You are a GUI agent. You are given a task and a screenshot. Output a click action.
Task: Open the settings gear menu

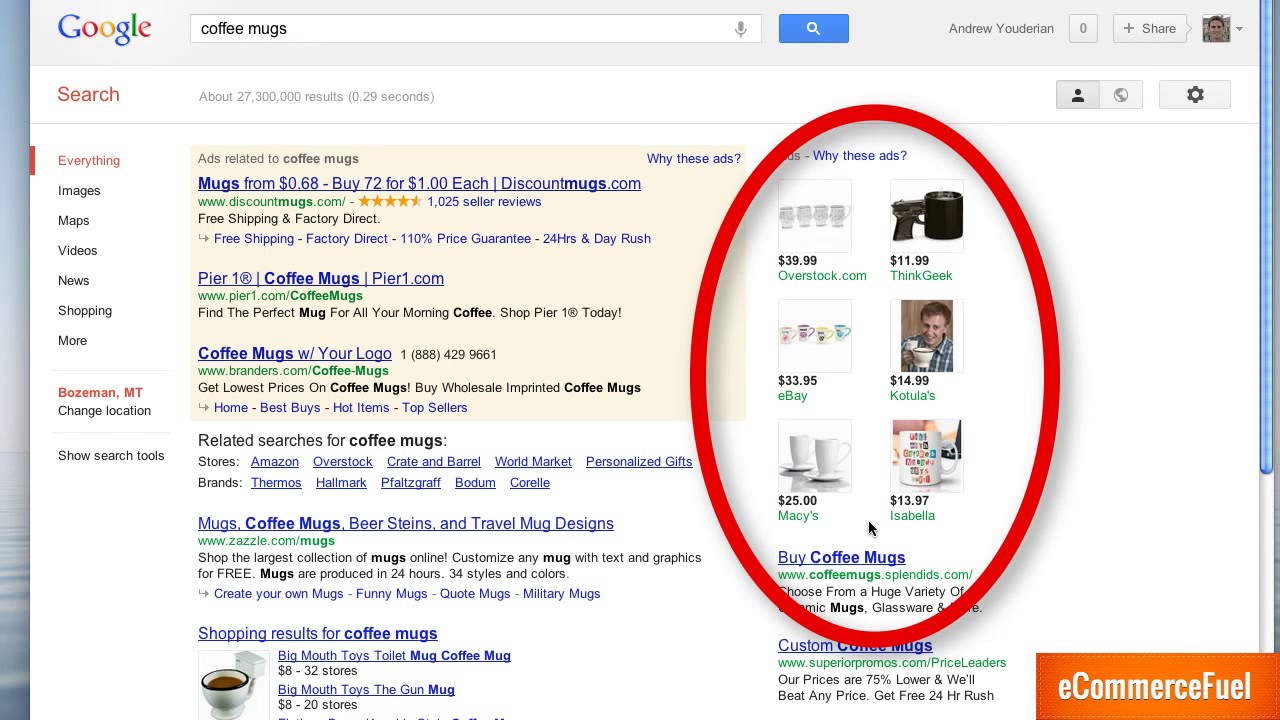(1195, 95)
